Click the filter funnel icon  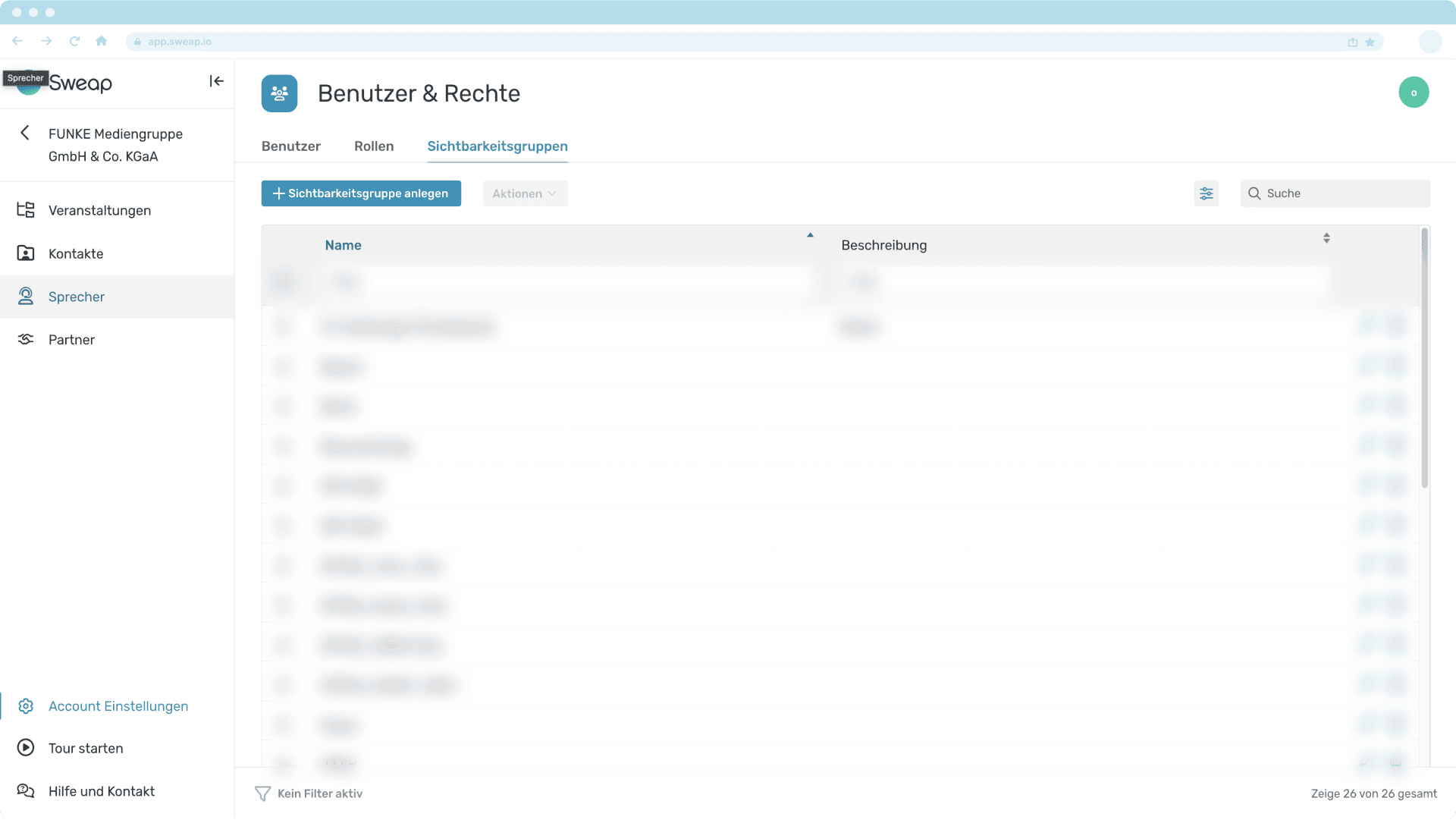pos(262,793)
